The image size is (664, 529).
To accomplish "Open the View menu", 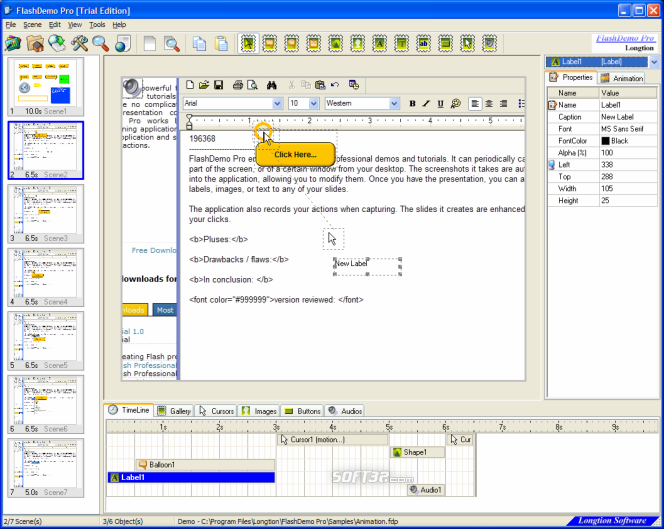I will pyautogui.click(x=75, y=25).
